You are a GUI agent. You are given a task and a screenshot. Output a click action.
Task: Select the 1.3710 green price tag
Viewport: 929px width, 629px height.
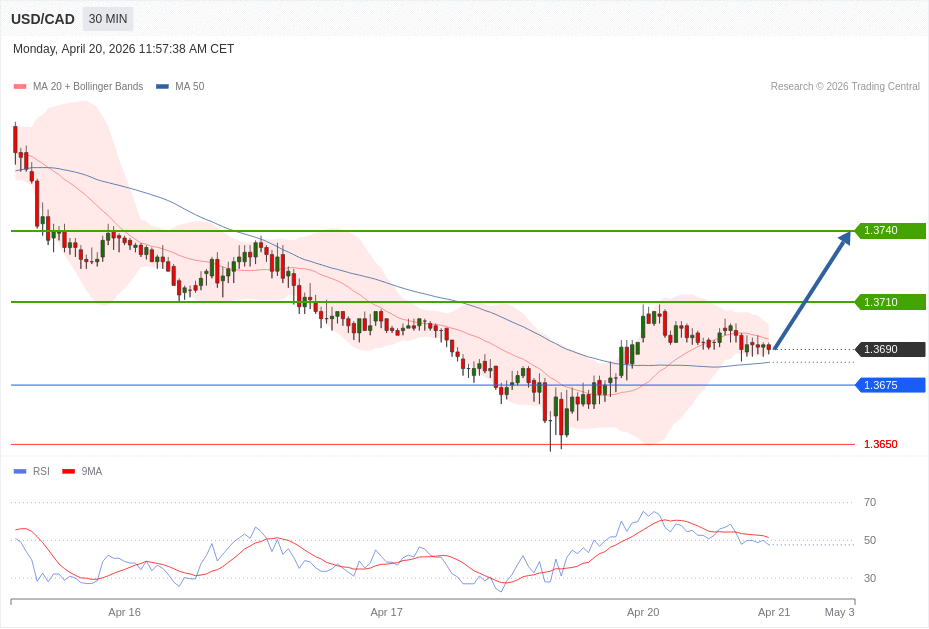[x=890, y=302]
